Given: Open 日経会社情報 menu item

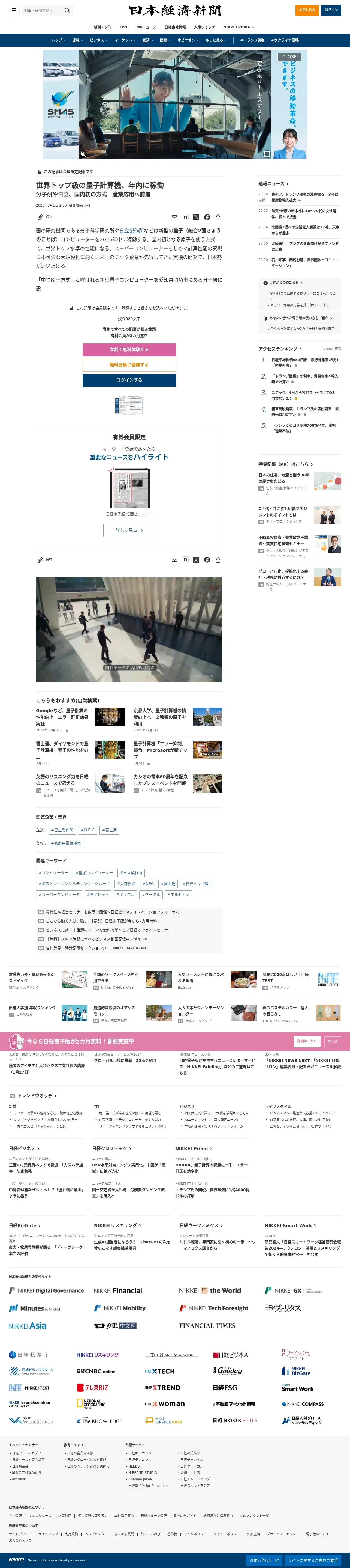Looking at the screenshot, I should [x=175, y=27].
